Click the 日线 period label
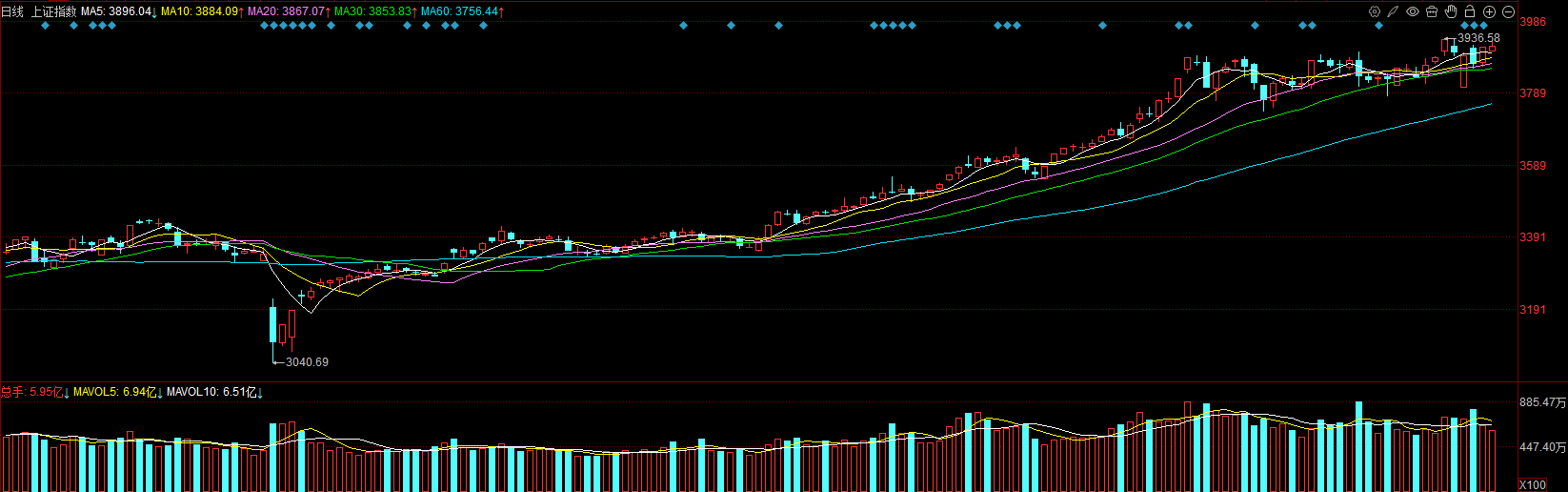This screenshot has width=1568, height=492. 12,11
